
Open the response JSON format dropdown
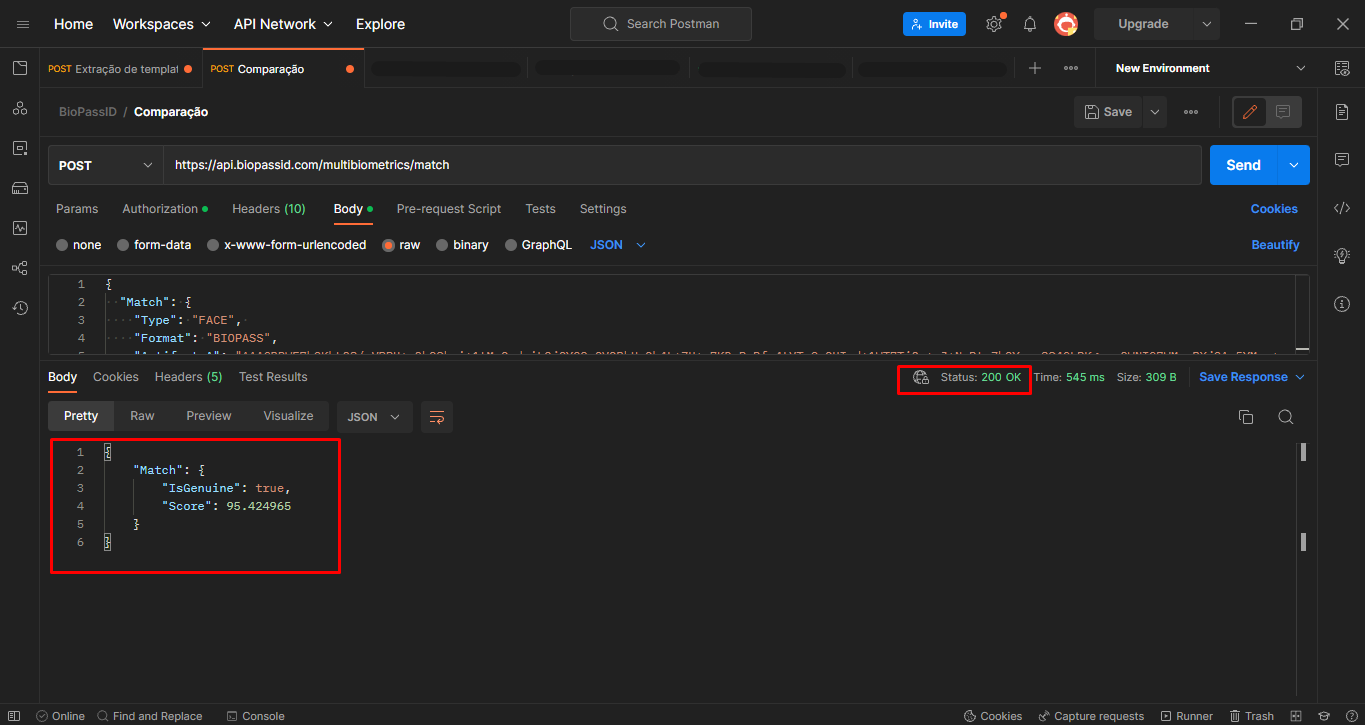pos(375,417)
